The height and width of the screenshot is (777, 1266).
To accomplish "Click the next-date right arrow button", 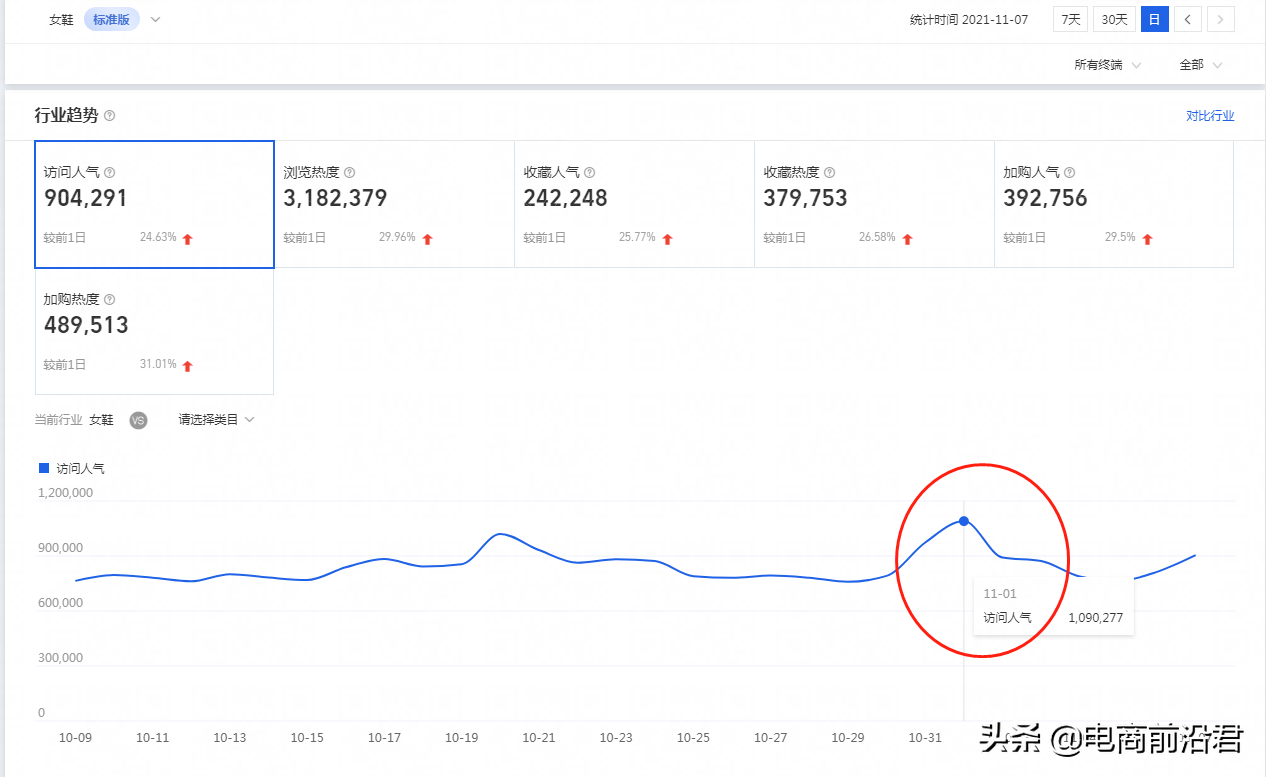I will click(x=1220, y=19).
